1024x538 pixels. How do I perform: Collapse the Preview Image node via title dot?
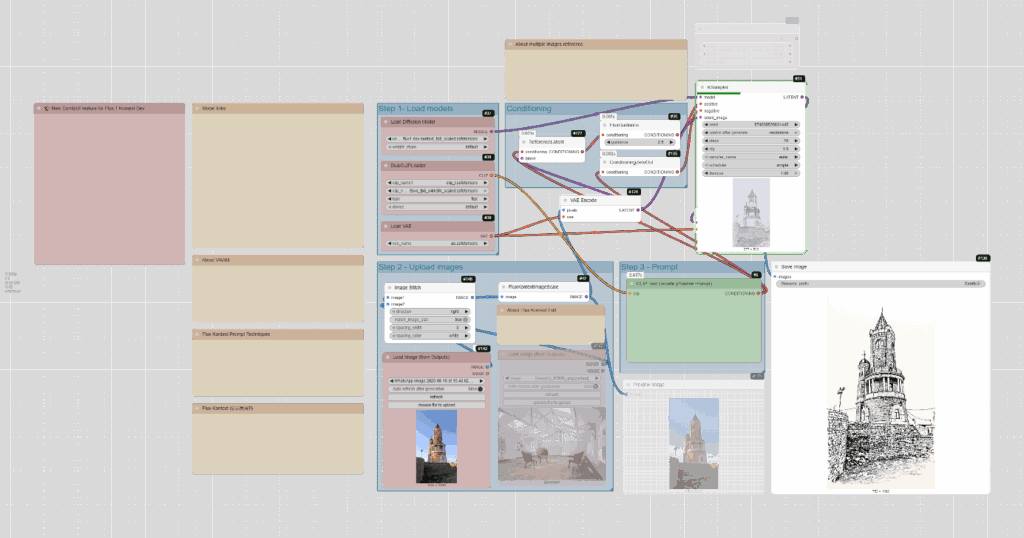point(628,385)
